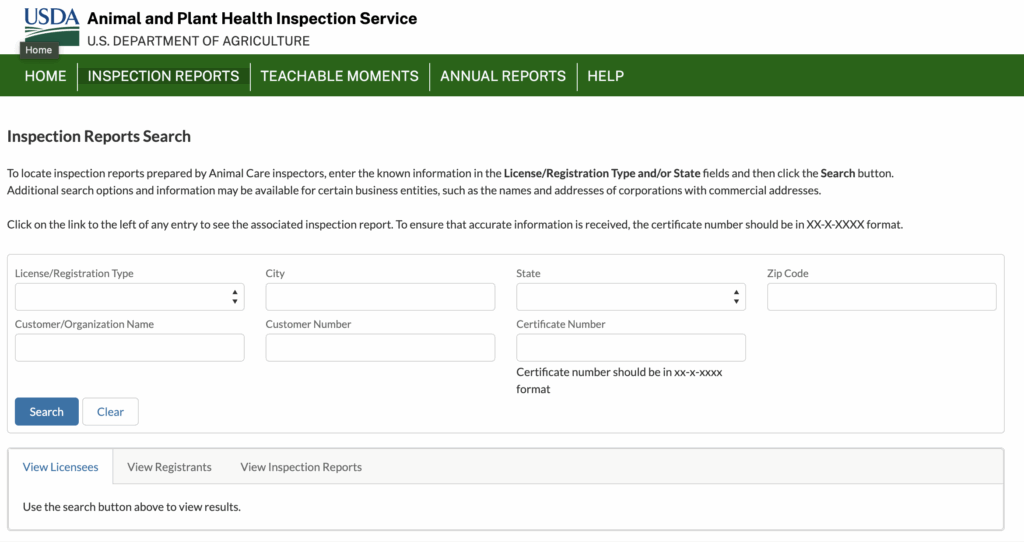Expand the State dropdown
This screenshot has height=542, width=1024.
[631, 297]
